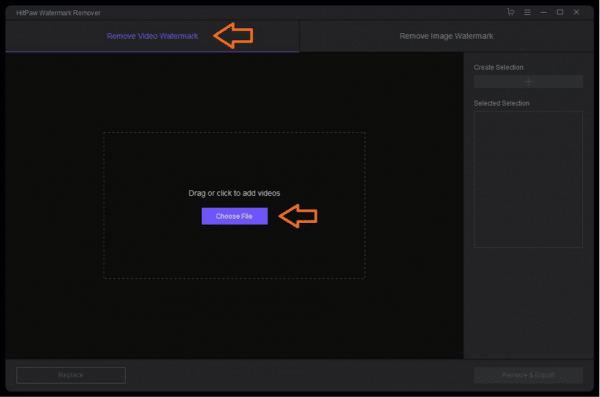Open the hamburger menu in title bar
Viewport: 600px width, 397px height.
[527, 12]
